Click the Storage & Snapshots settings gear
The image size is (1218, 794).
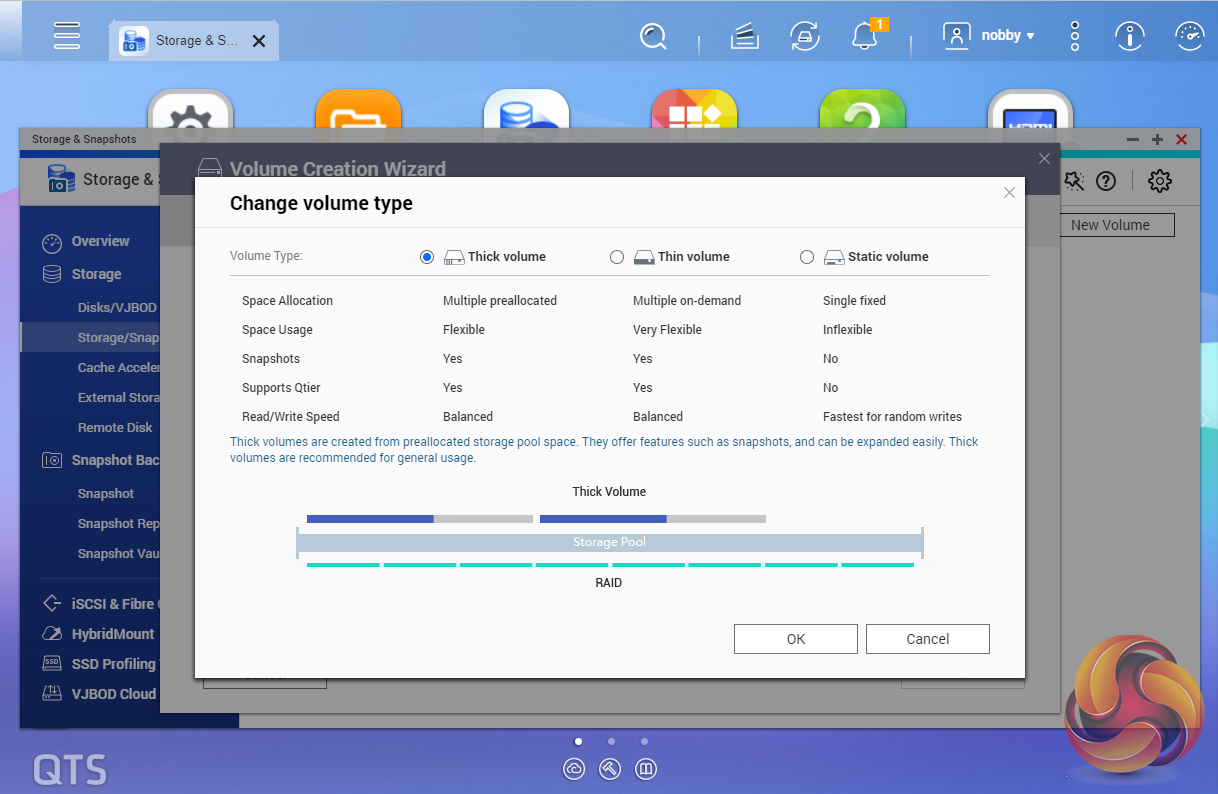[1160, 181]
